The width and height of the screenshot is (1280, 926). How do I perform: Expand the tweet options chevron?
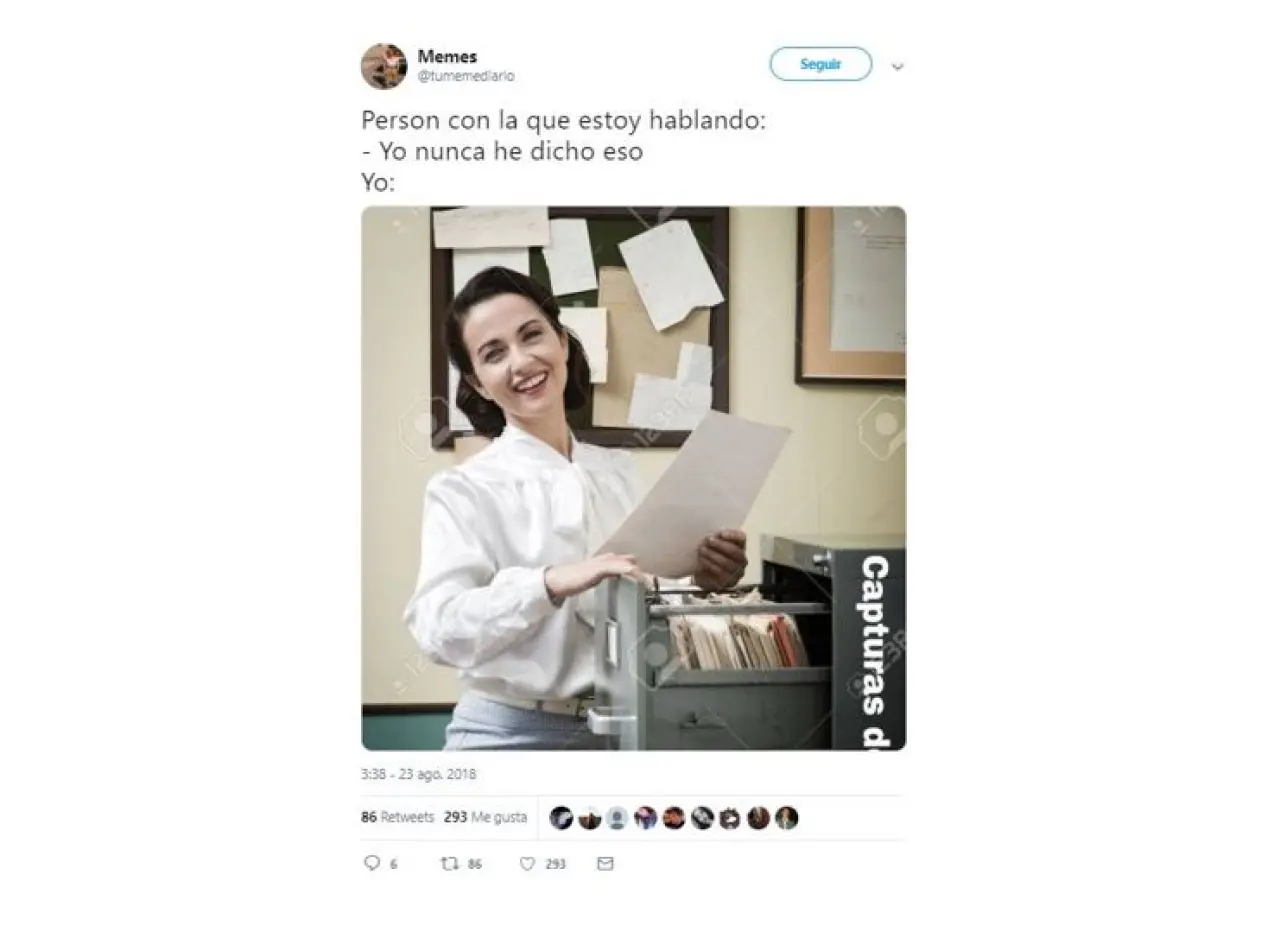tap(897, 67)
